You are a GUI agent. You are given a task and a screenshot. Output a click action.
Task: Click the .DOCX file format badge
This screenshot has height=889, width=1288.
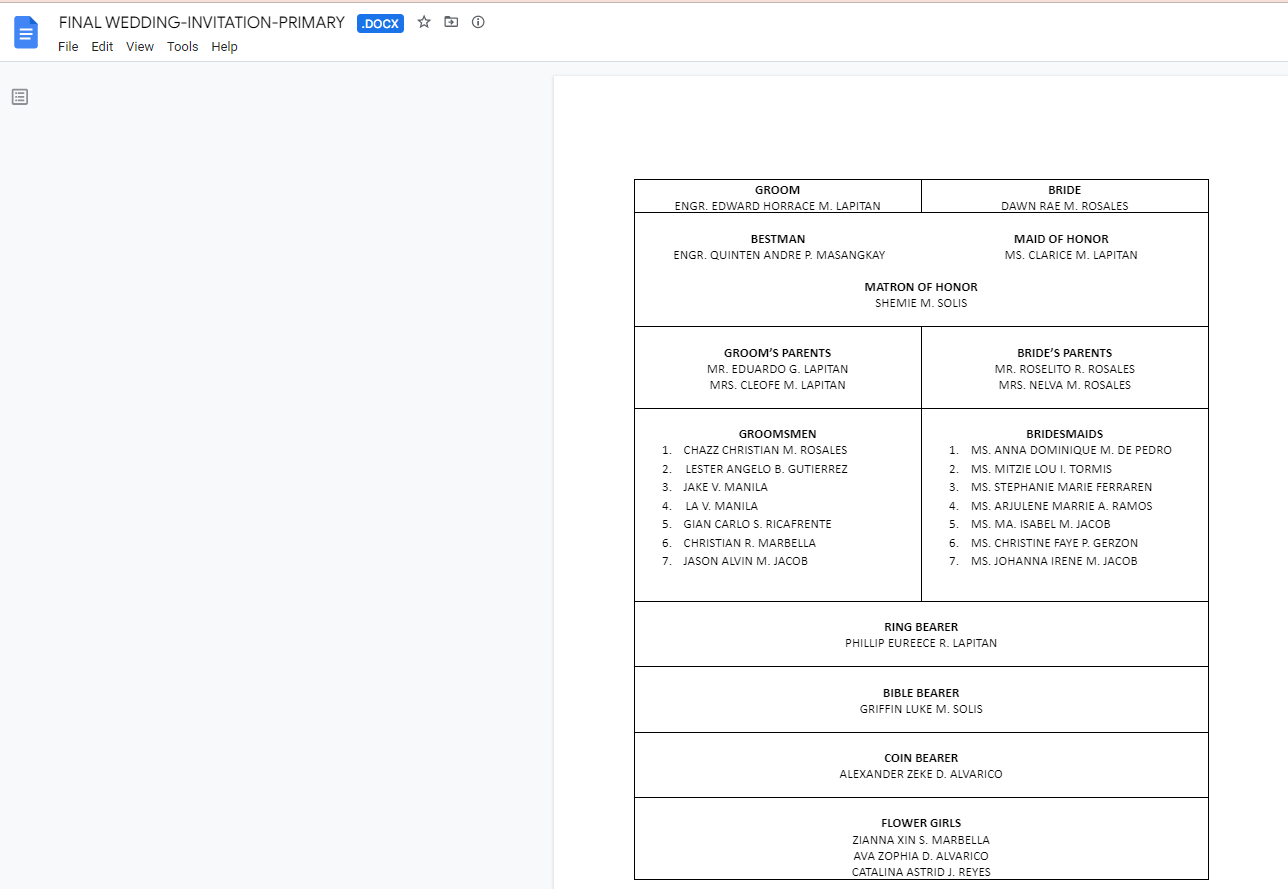pyautogui.click(x=380, y=23)
